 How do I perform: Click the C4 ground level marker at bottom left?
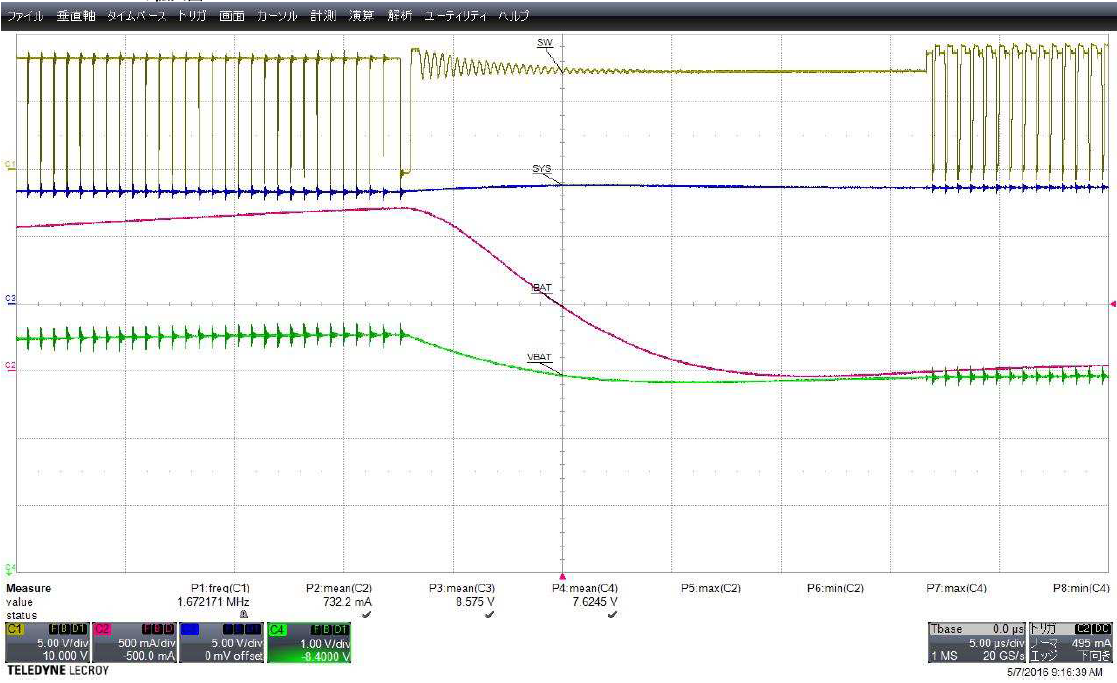[x=9, y=568]
